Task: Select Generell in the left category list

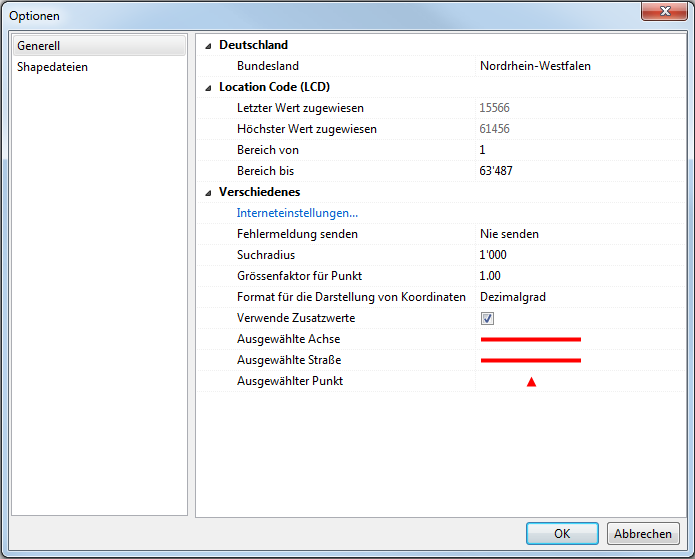Action: 40,46
